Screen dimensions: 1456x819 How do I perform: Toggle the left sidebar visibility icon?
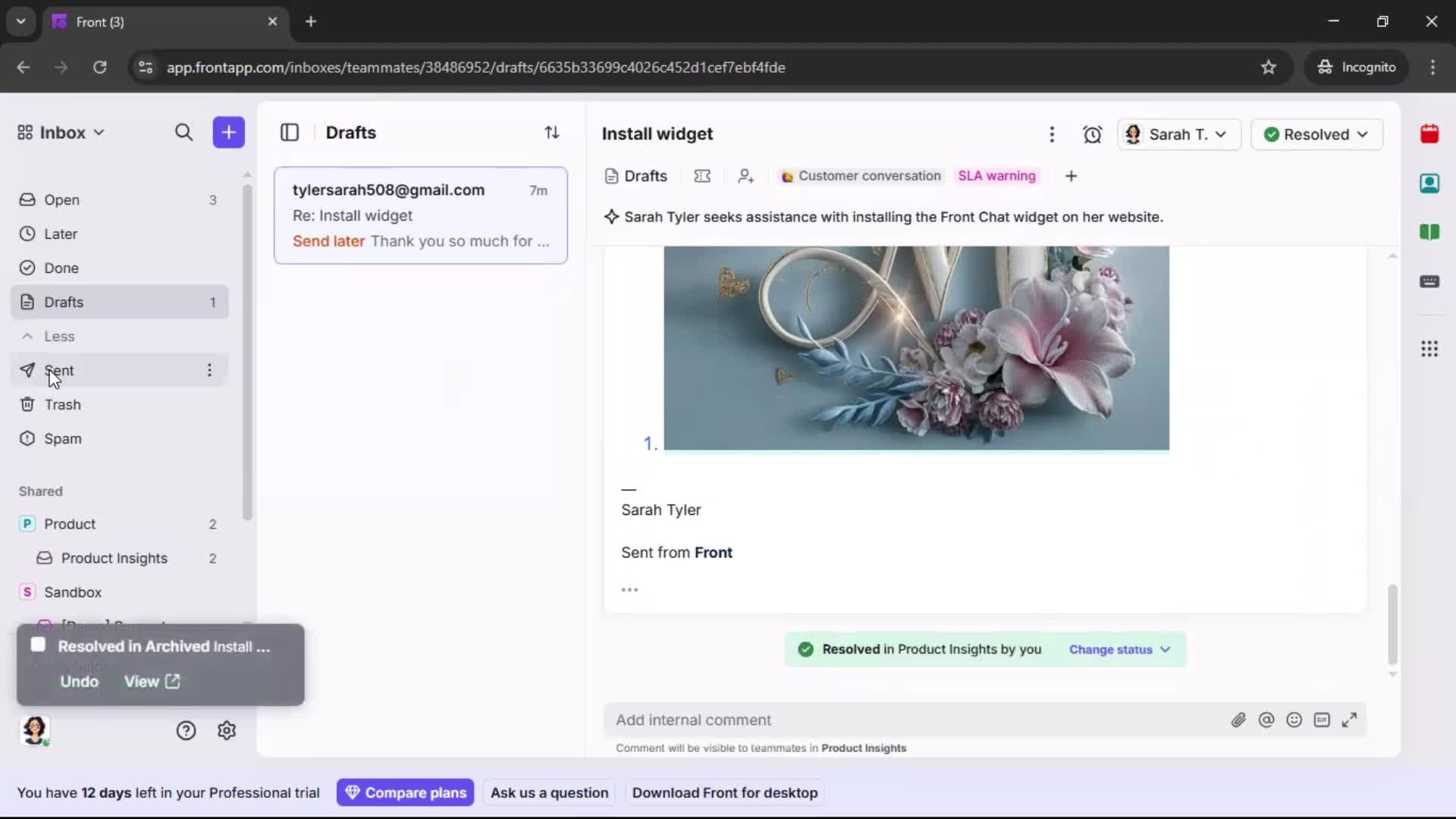[x=290, y=133]
